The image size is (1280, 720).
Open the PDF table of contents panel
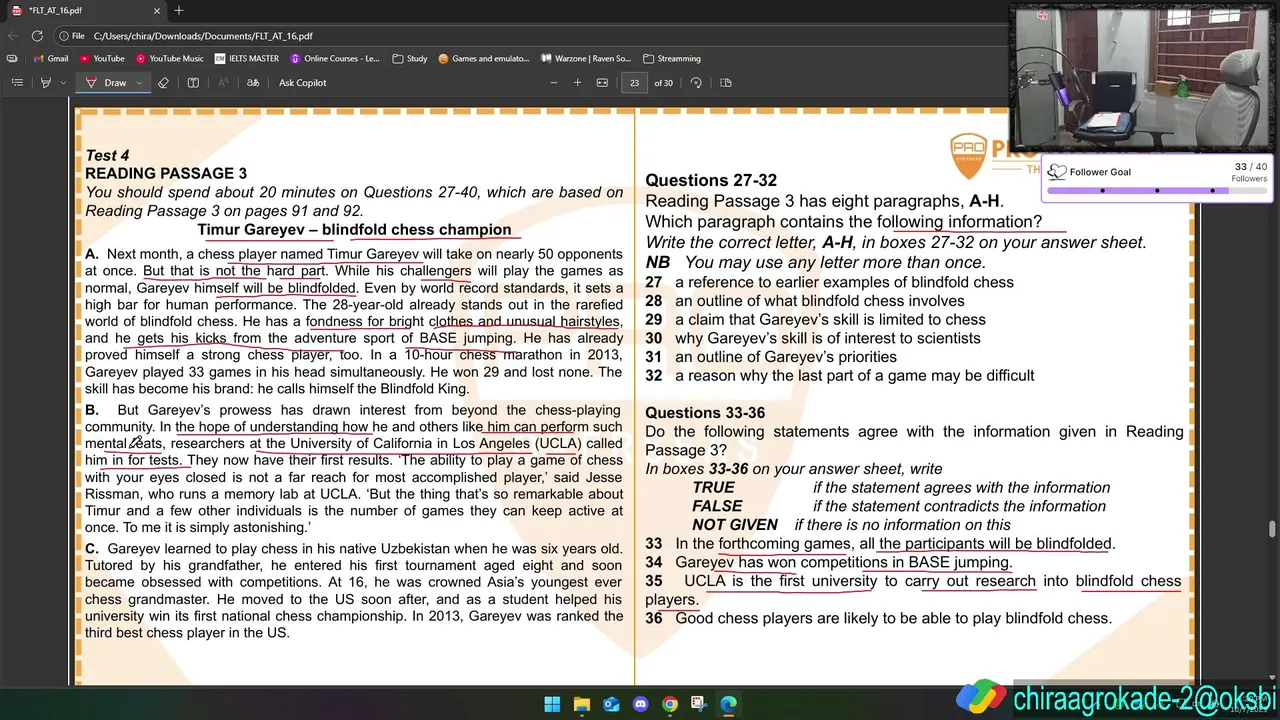click(17, 83)
